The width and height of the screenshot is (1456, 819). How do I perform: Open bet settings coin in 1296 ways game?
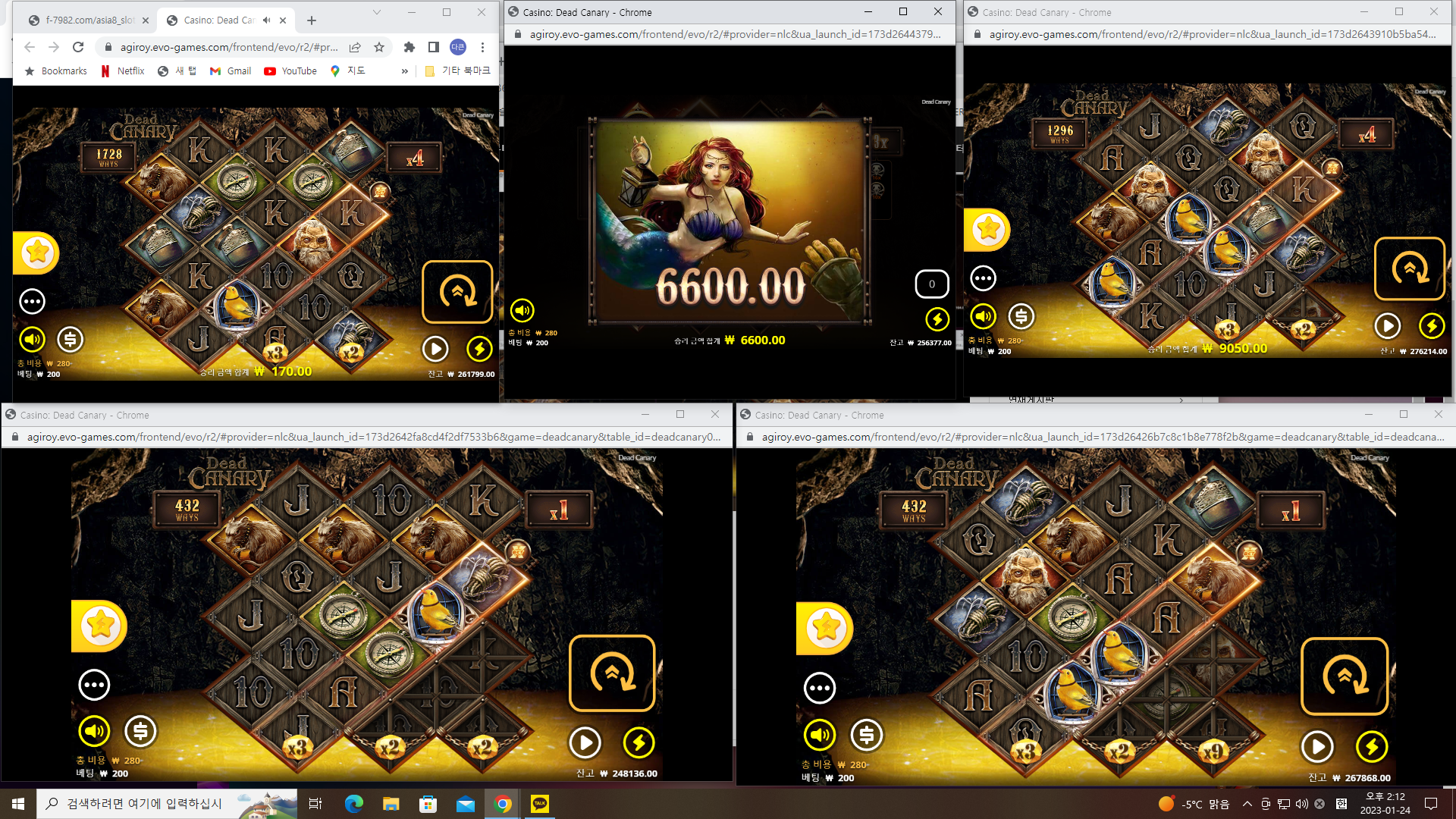(x=1021, y=316)
